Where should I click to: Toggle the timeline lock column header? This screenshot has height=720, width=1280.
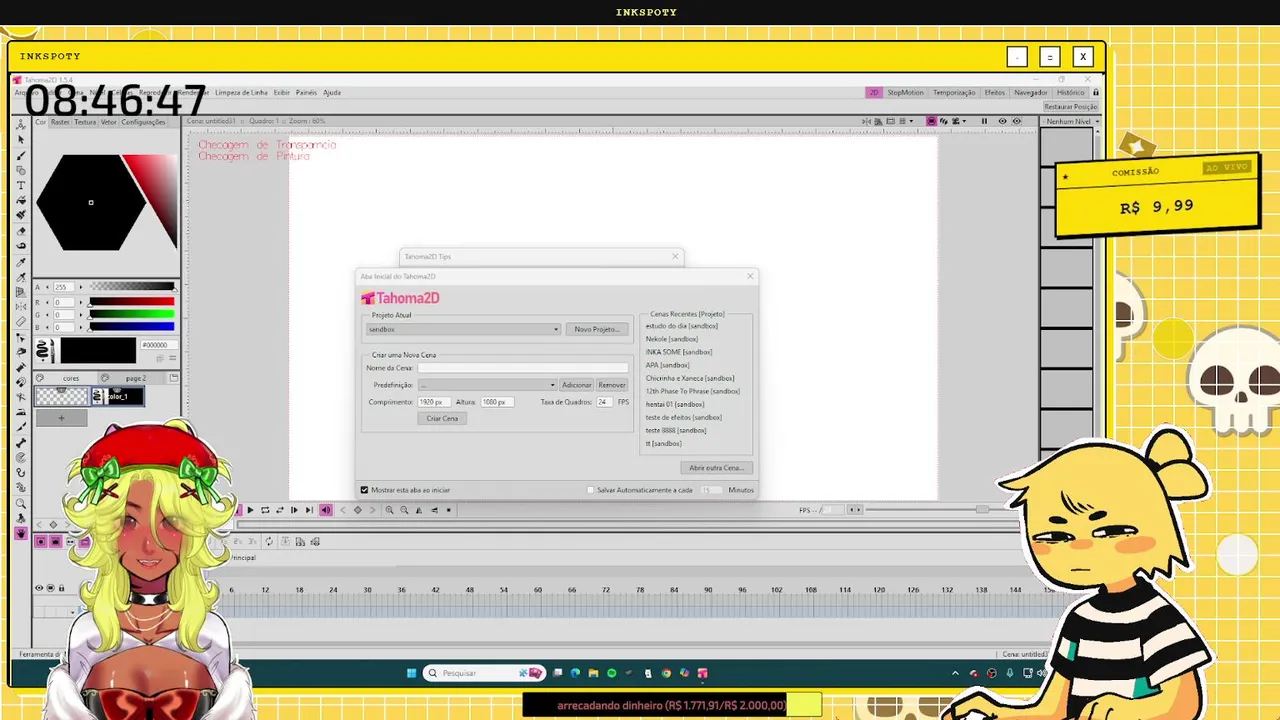point(61,588)
